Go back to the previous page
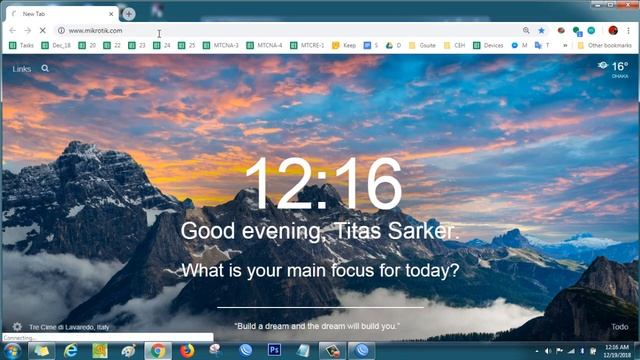This screenshot has width=640, height=360. coord(12,30)
